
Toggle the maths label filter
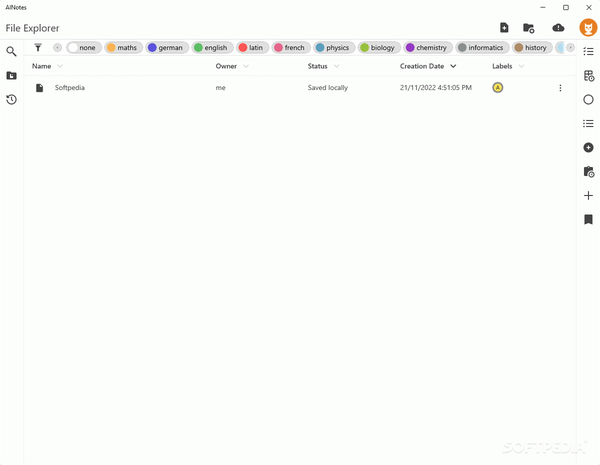(123, 47)
